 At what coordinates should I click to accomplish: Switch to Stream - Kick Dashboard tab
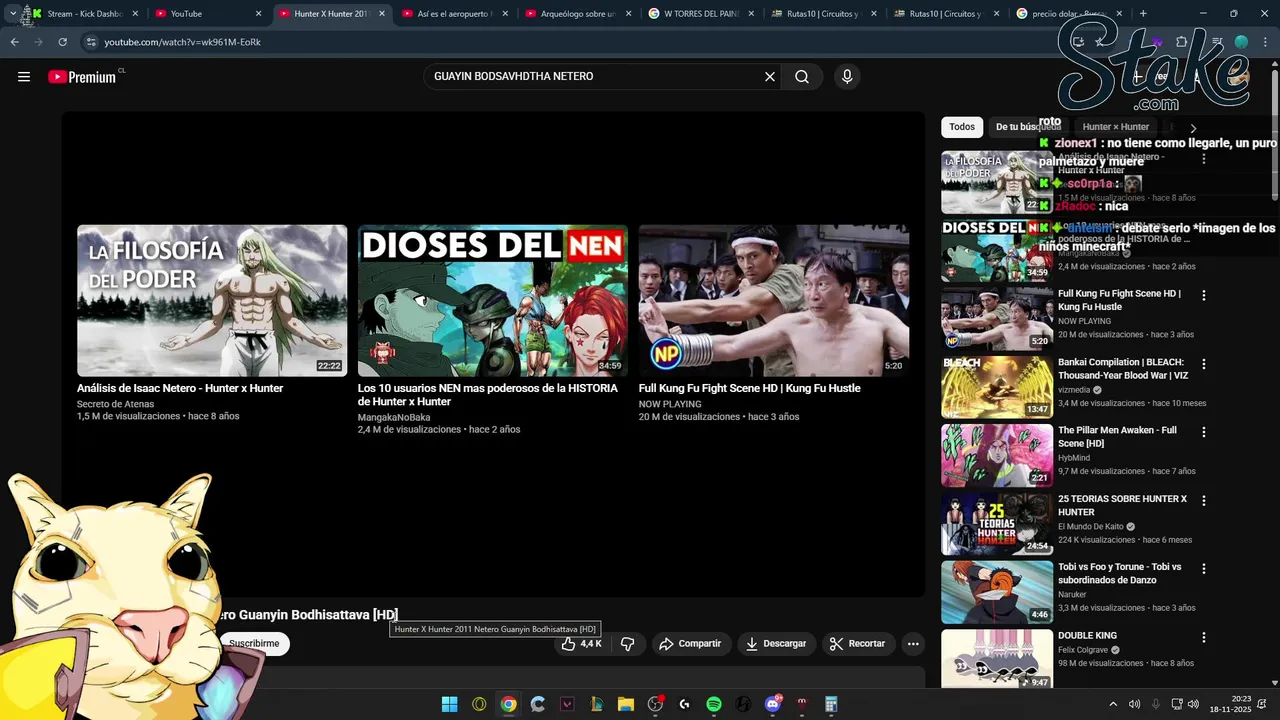point(85,14)
